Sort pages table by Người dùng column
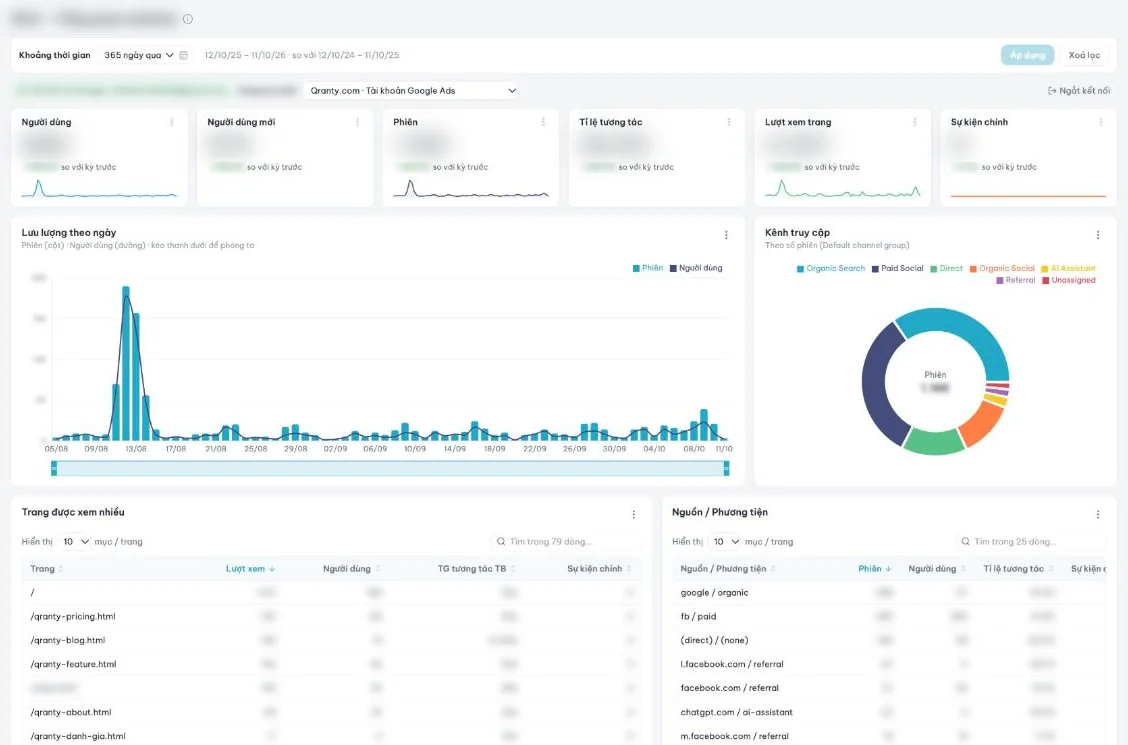Image resolution: width=1128 pixels, height=745 pixels. (351, 569)
